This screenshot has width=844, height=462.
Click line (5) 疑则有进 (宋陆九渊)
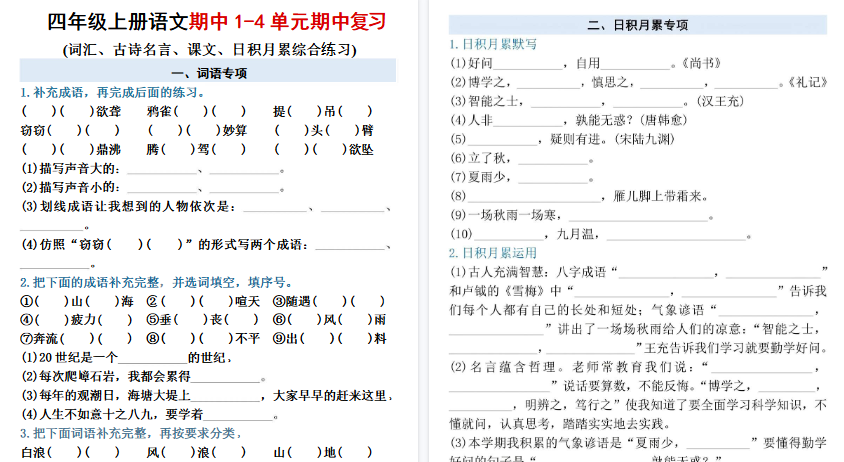pyautogui.click(x=562, y=139)
